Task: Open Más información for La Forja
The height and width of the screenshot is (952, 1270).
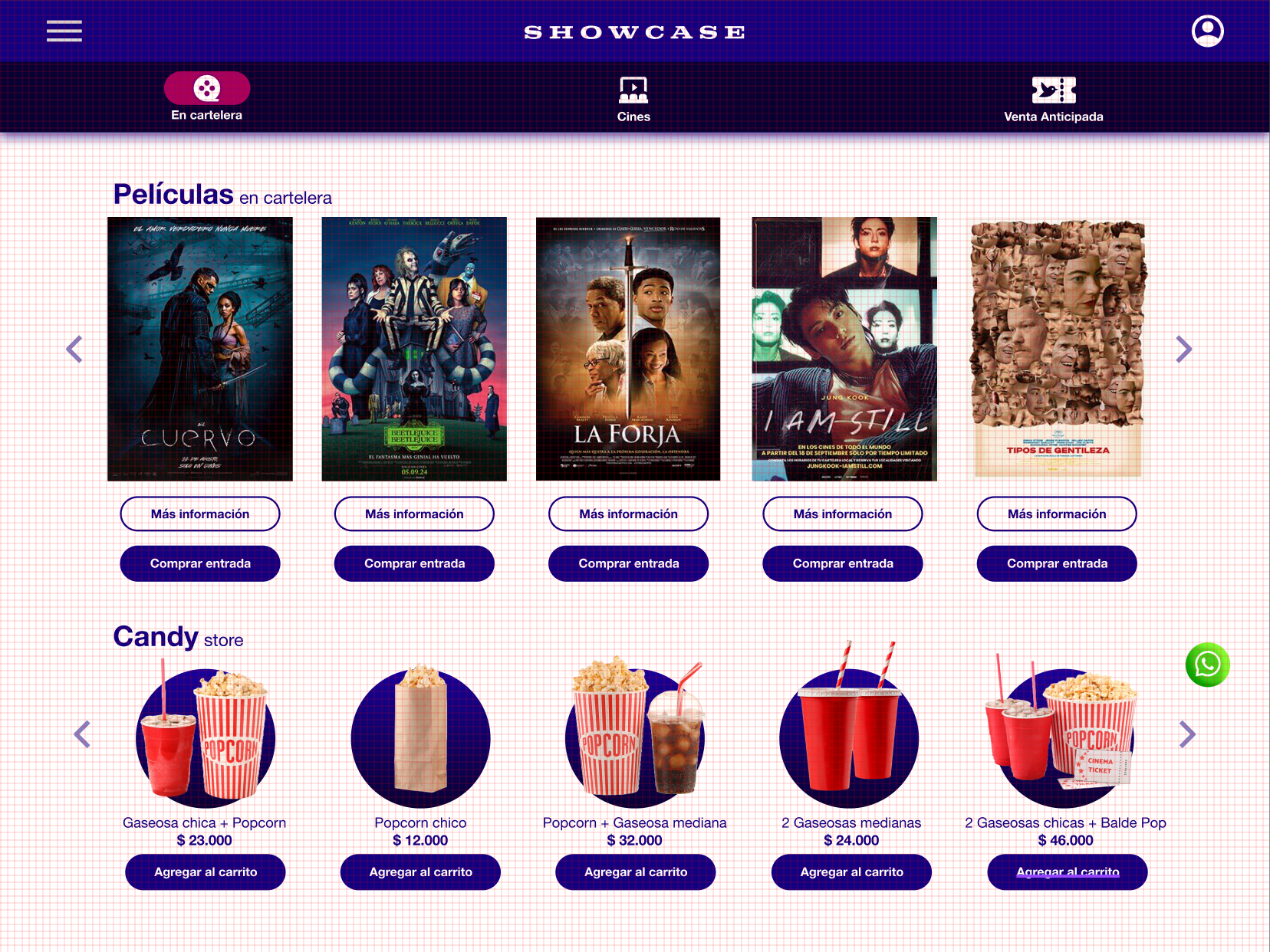Action: tap(628, 514)
